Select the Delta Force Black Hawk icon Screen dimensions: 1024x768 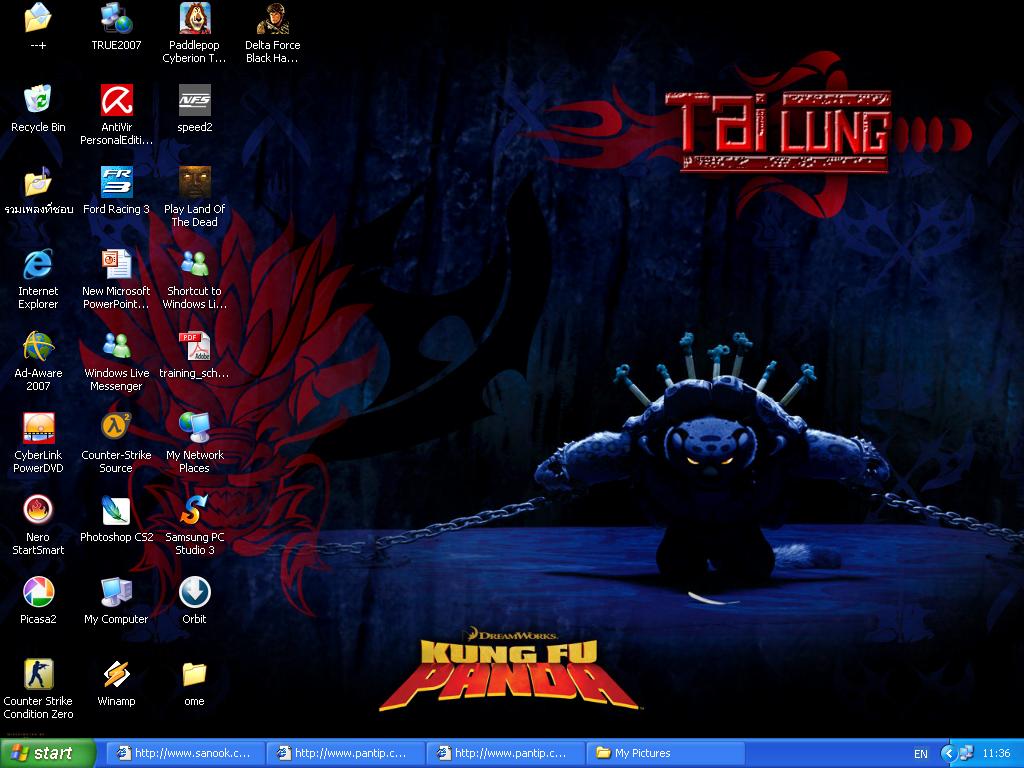[x=272, y=18]
